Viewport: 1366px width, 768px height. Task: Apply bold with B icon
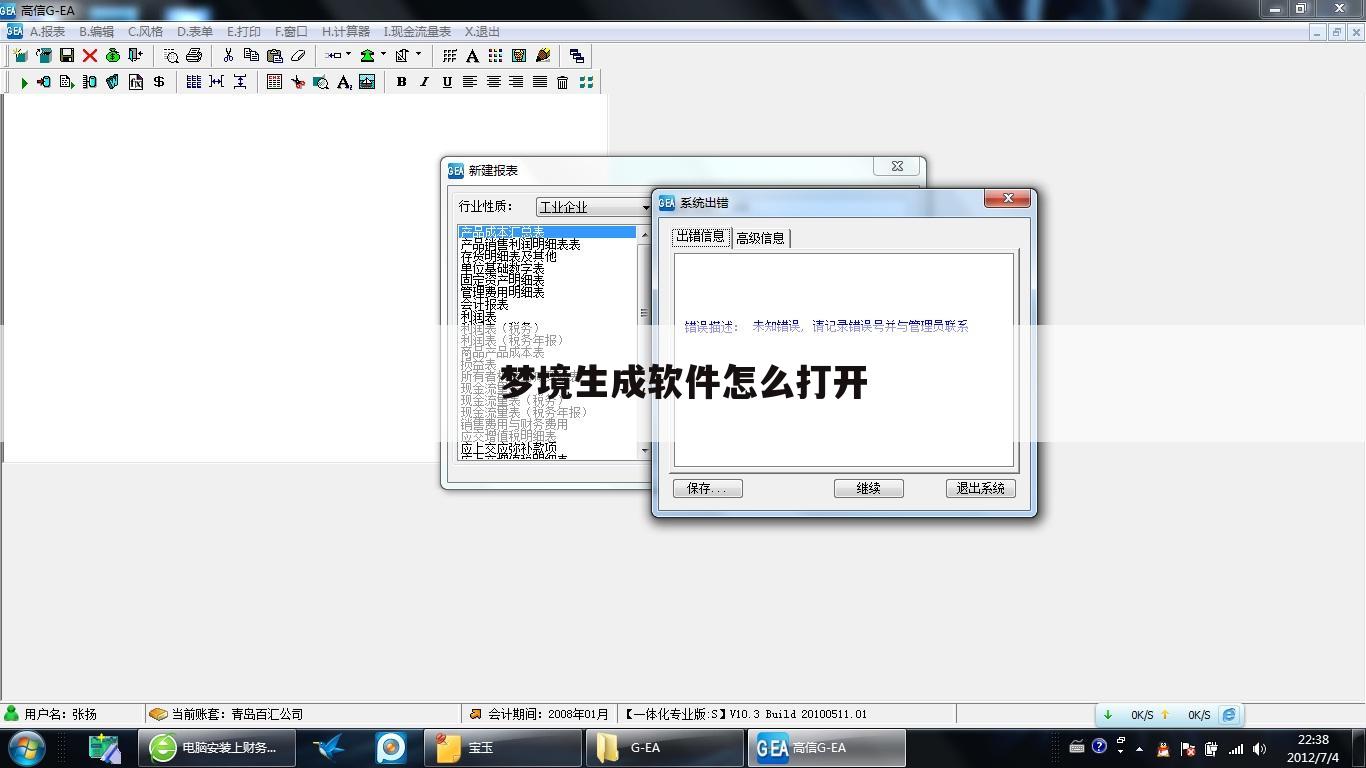point(401,82)
